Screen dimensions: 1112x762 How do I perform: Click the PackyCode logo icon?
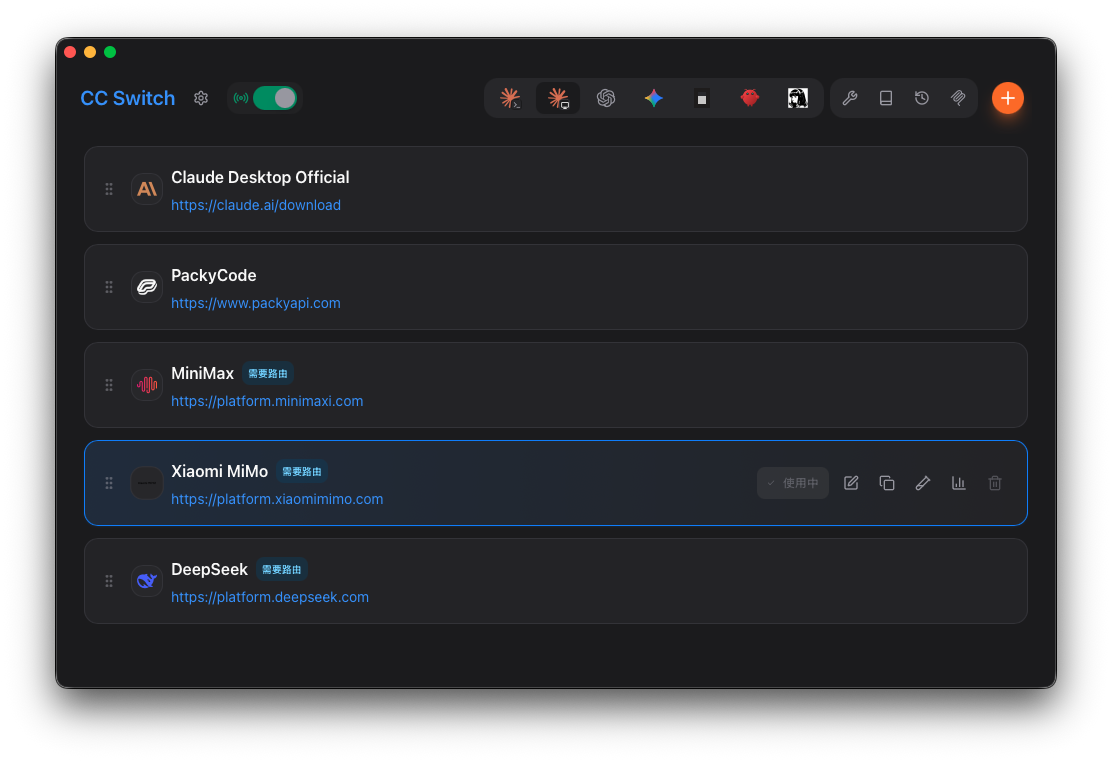(147, 287)
